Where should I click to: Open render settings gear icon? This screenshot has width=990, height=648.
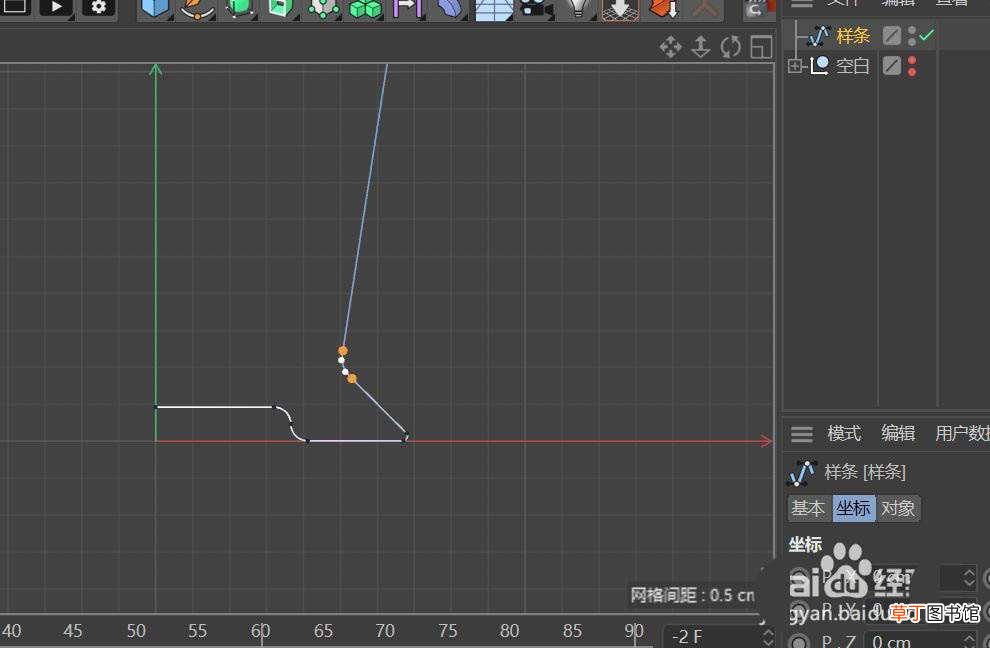click(98, 7)
